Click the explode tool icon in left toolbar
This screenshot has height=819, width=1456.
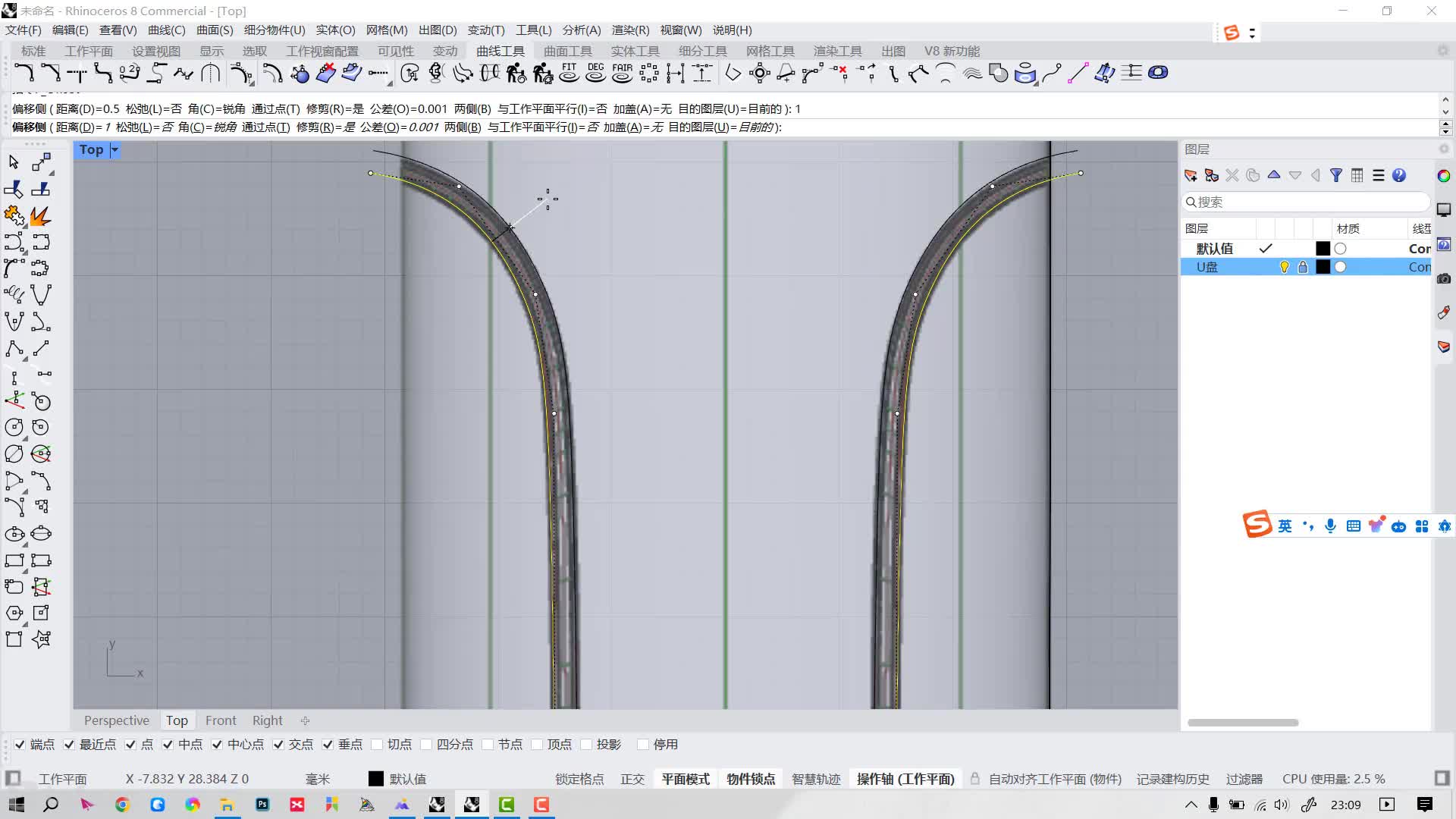click(x=41, y=216)
